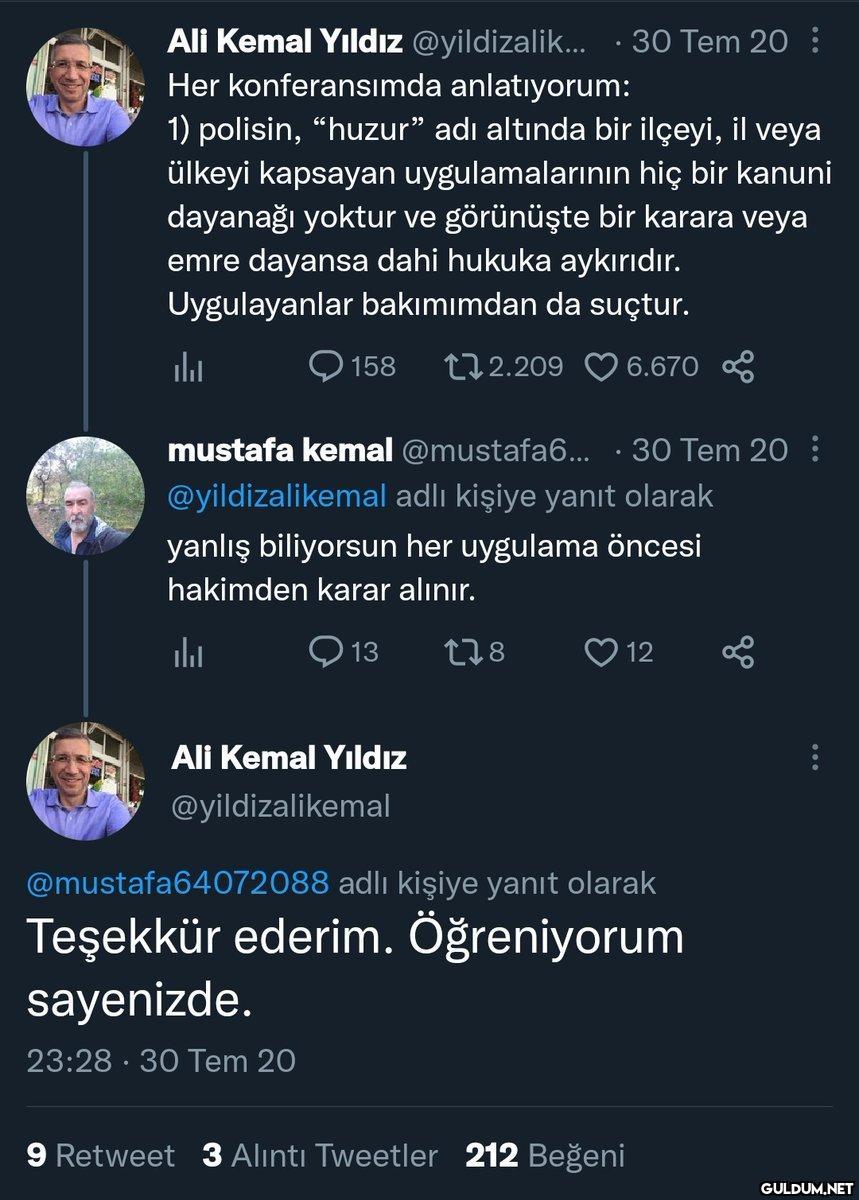Open more options on the main tweet
The height and width of the screenshot is (1200, 859).
[815, 757]
